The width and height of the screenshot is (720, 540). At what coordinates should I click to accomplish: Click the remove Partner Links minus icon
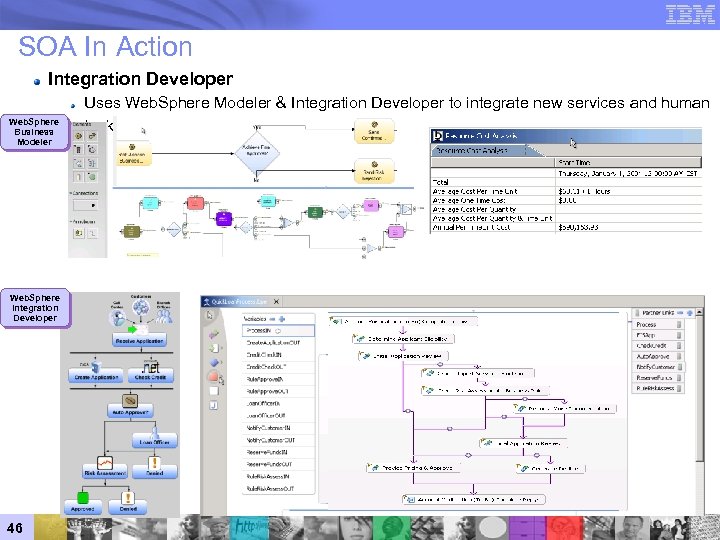point(680,313)
